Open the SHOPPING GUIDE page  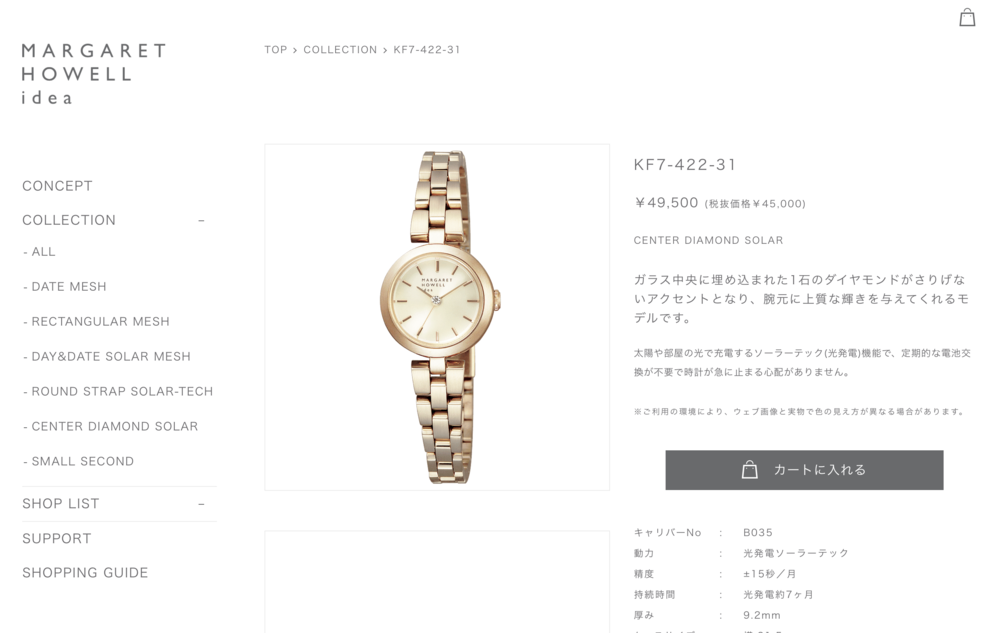pyautogui.click(x=85, y=573)
